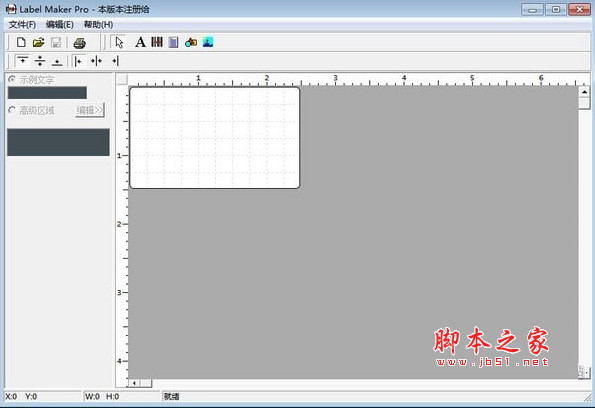Align objects to vertical middle
The image size is (595, 408).
pyautogui.click(x=39, y=60)
